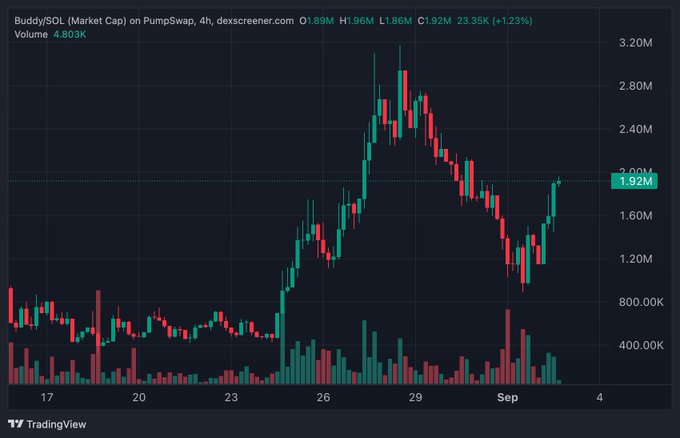
Task: Select the 2.80M price axis label
Action: (635, 86)
